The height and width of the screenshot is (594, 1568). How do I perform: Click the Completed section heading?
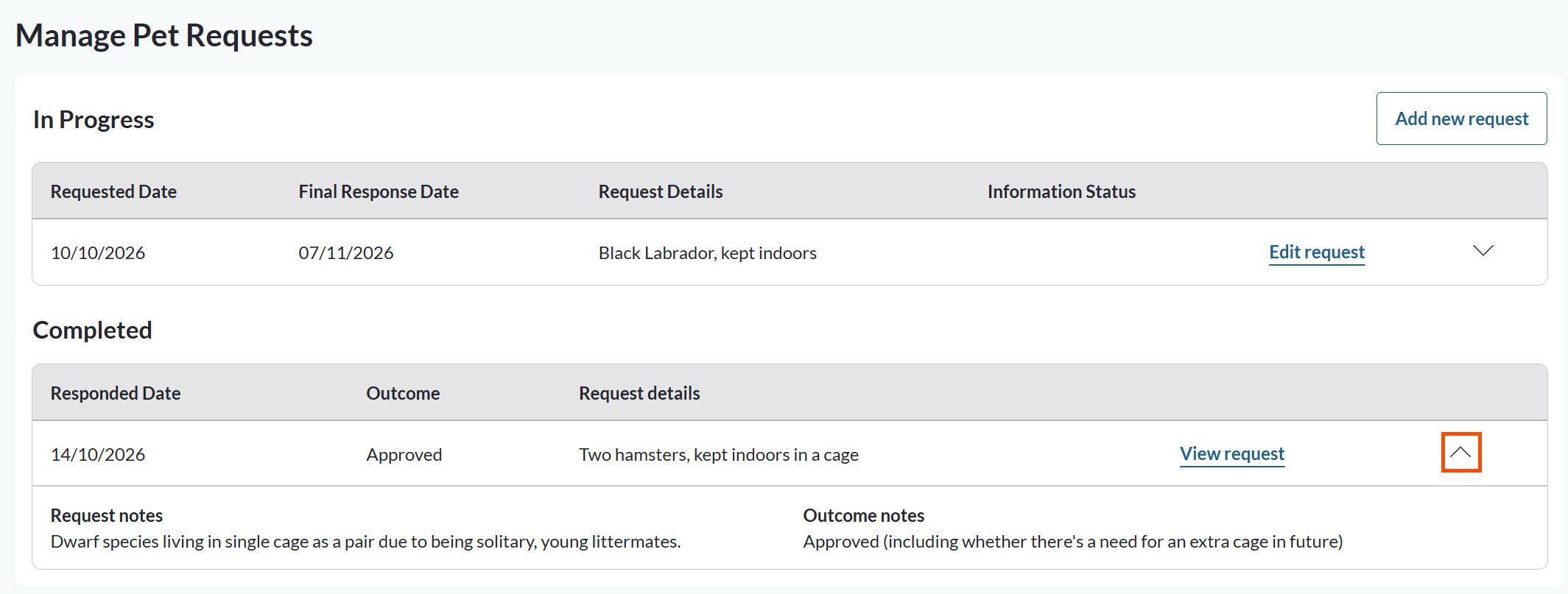point(92,330)
